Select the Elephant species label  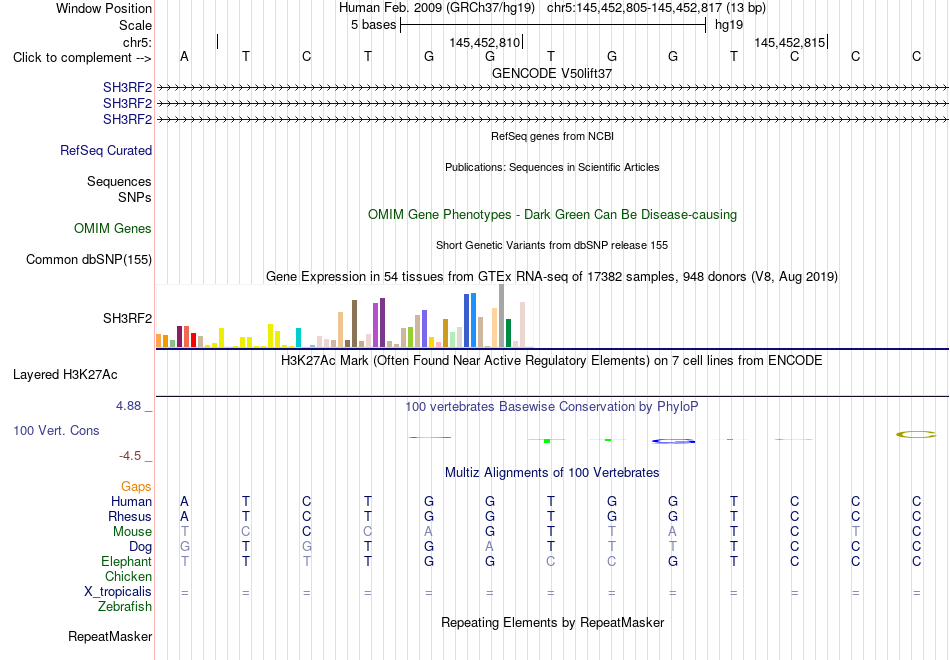click(x=127, y=561)
